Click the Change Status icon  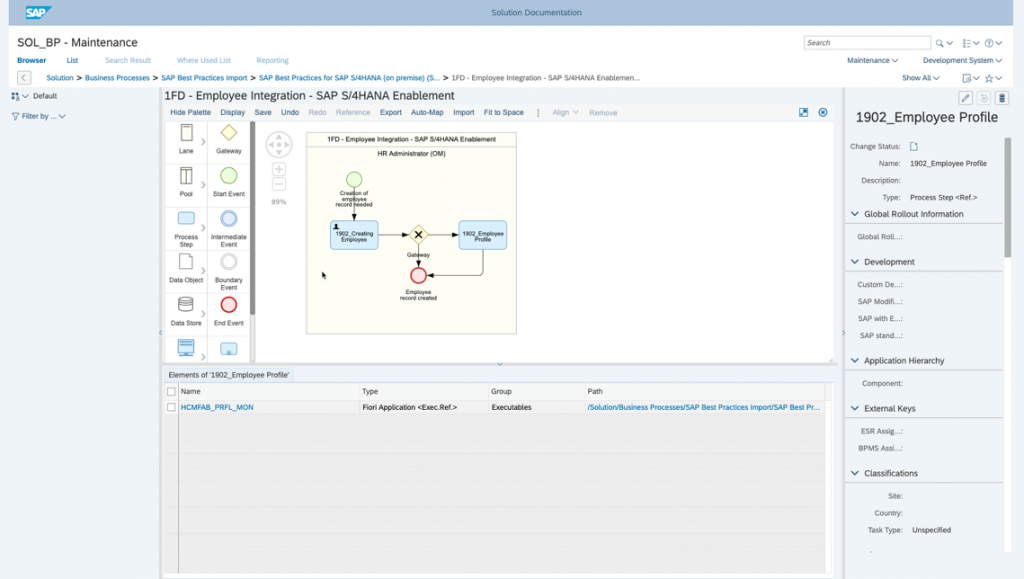[x=914, y=146]
